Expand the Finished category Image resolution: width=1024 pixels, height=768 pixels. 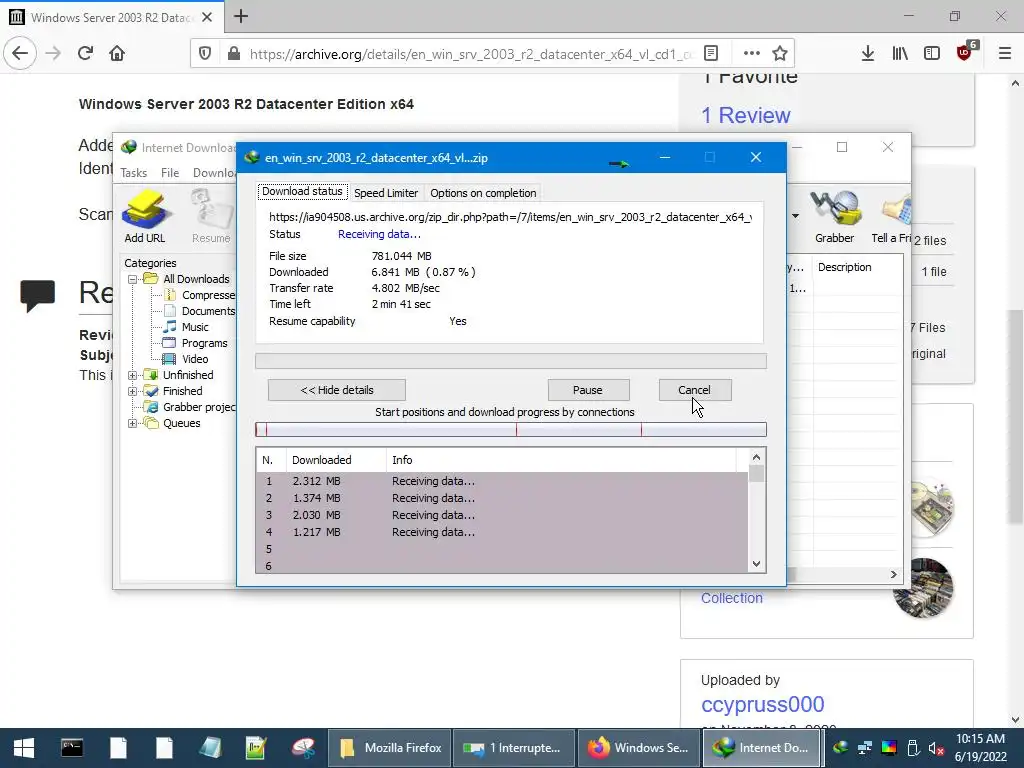click(x=132, y=391)
